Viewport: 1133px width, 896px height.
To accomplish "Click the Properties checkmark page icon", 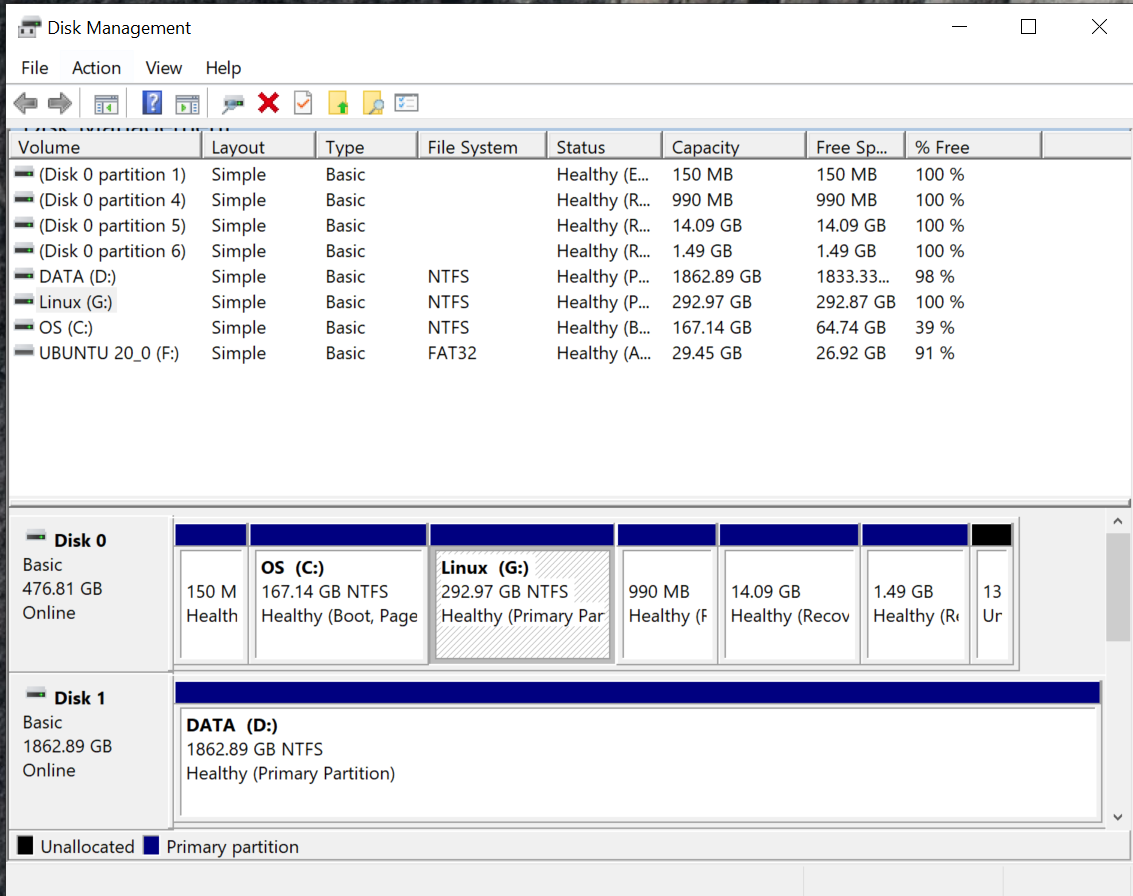I will [303, 103].
